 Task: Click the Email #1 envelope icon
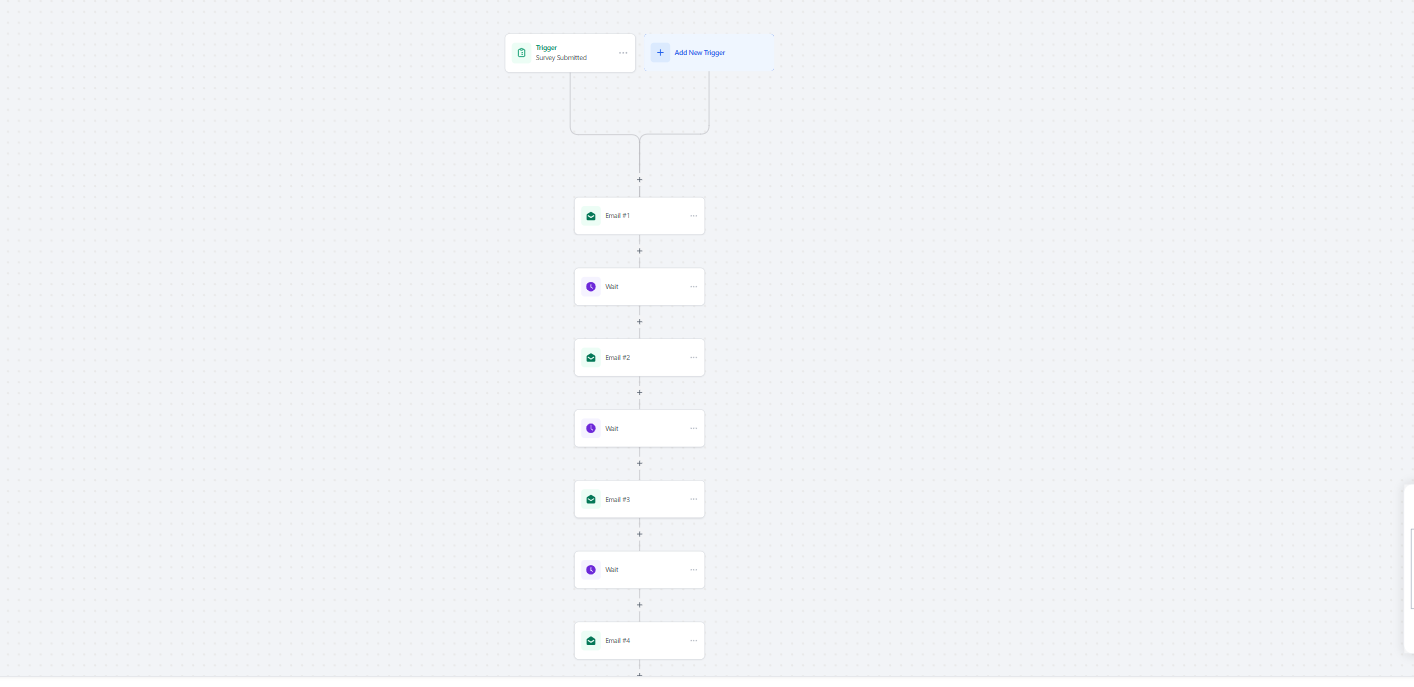pos(591,216)
